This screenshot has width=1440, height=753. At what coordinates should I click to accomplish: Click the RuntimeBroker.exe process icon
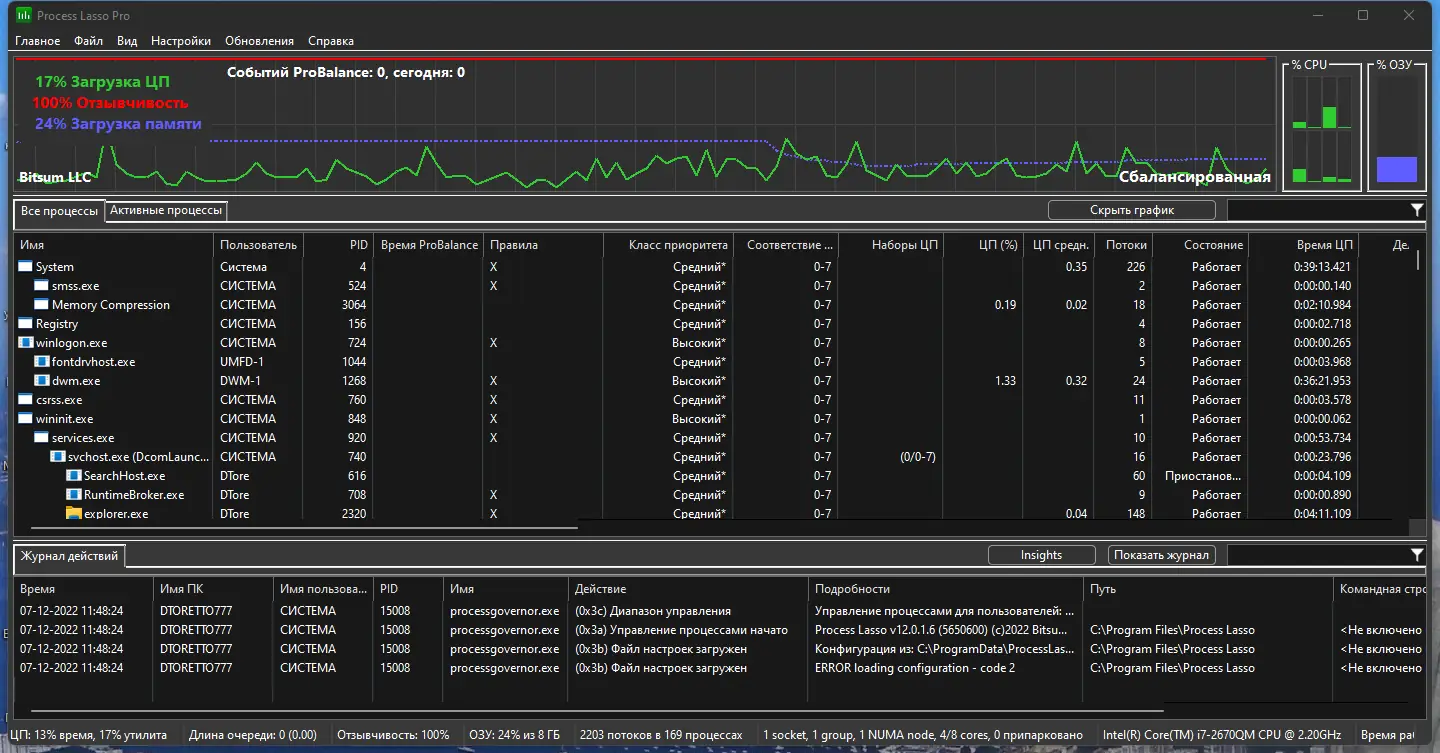tap(74, 495)
